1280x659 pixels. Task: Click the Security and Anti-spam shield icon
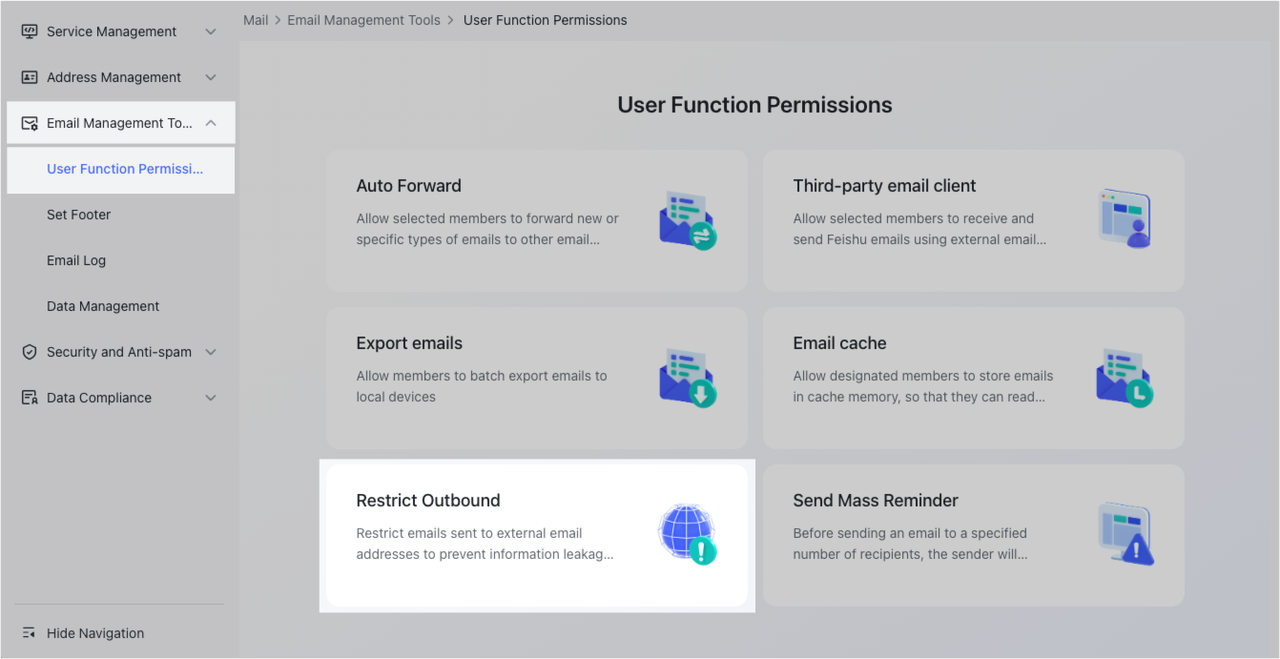(29, 352)
